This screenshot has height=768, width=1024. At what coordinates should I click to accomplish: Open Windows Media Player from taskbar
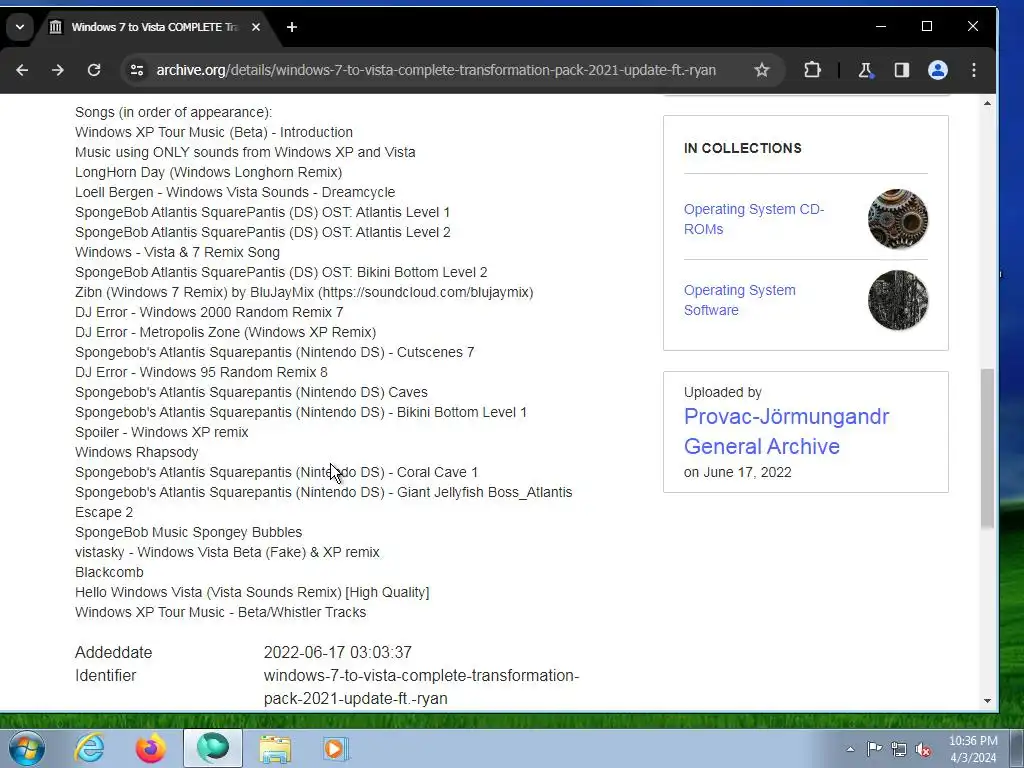tap(336, 748)
